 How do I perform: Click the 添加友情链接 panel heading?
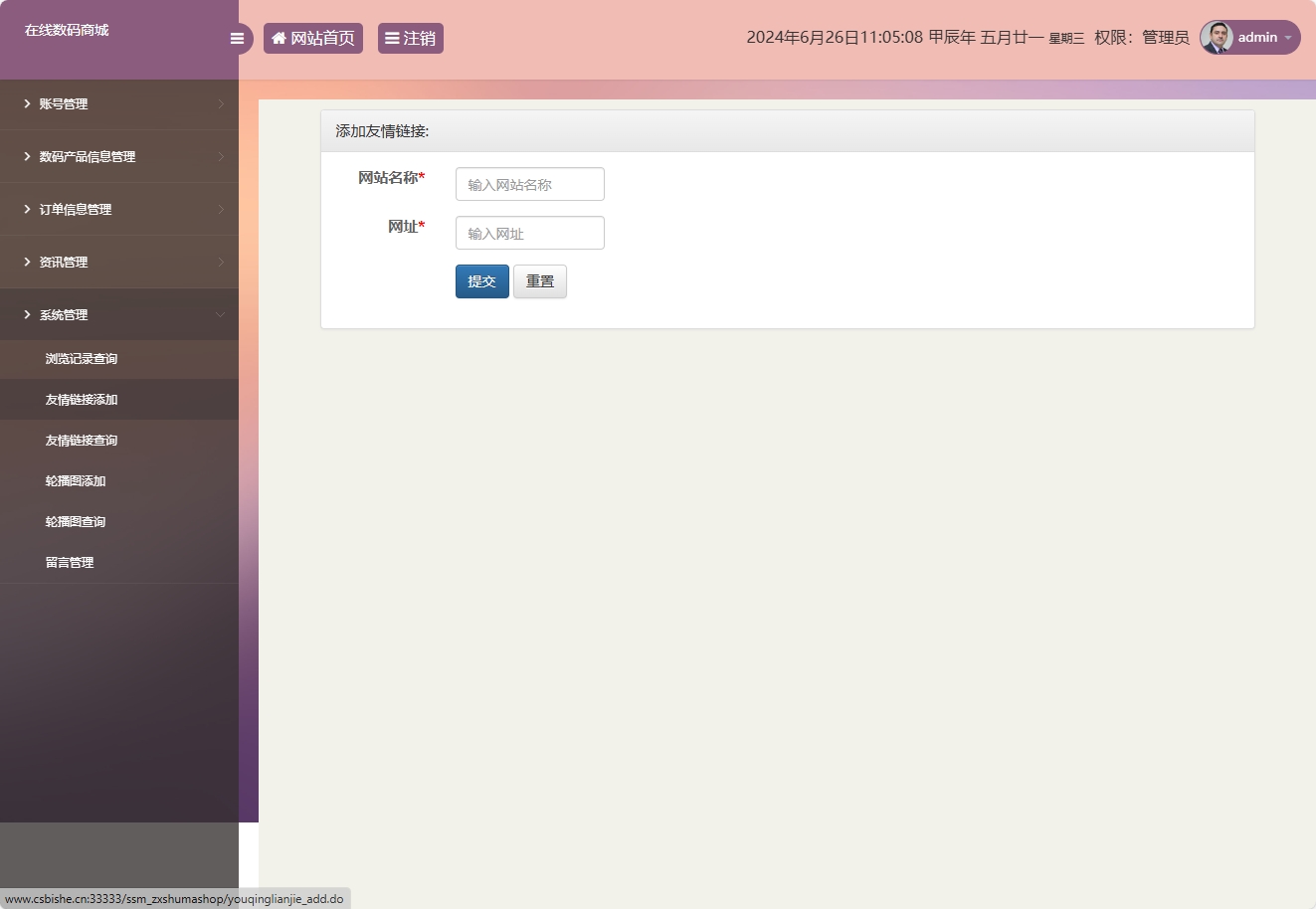[382, 131]
